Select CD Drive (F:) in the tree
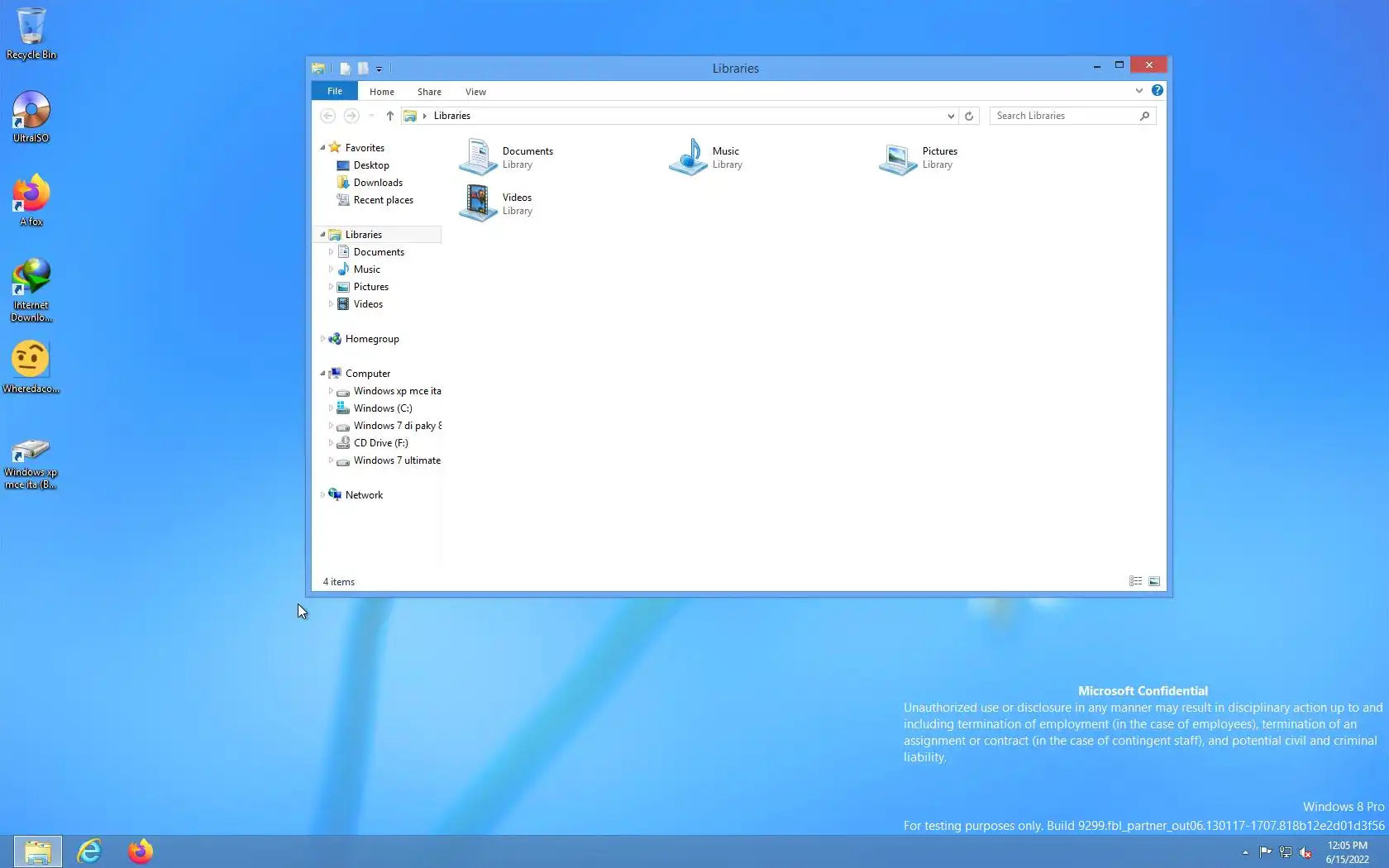 [380, 443]
